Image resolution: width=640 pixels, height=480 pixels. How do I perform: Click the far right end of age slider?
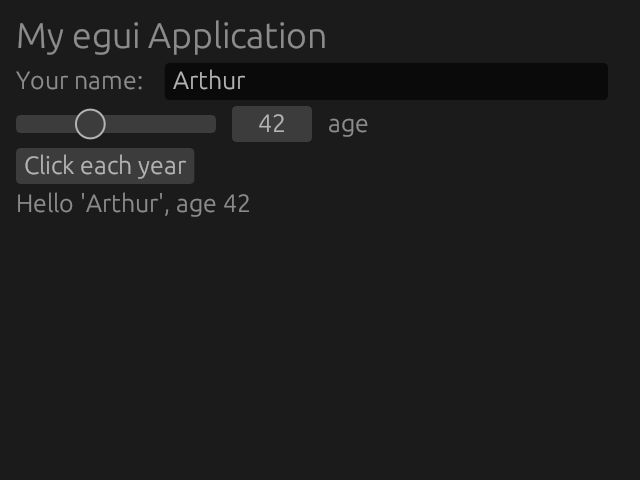coord(212,124)
